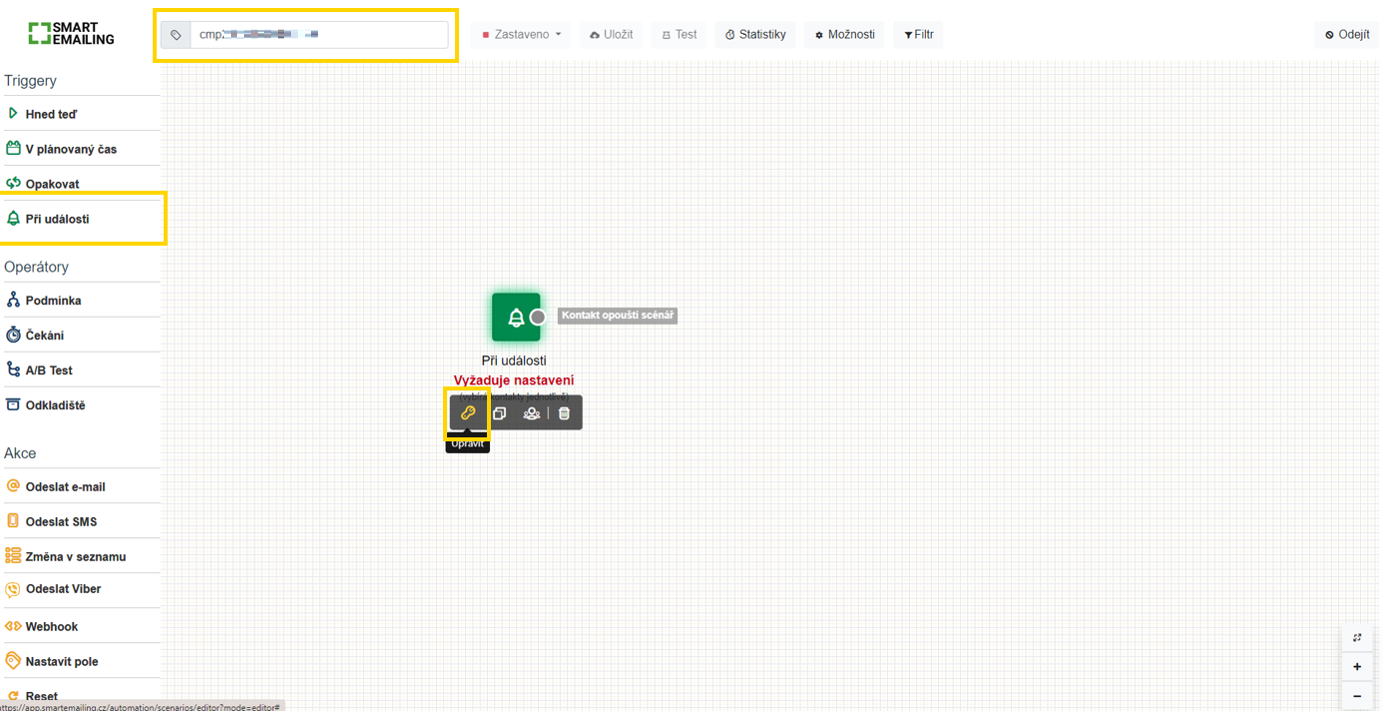The width and height of the screenshot is (1383, 715).
Task: Select the Podmínka operator
Action: 53,301
